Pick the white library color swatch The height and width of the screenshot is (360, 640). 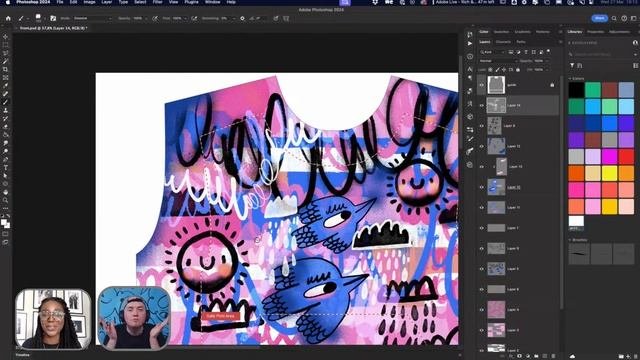click(576, 221)
